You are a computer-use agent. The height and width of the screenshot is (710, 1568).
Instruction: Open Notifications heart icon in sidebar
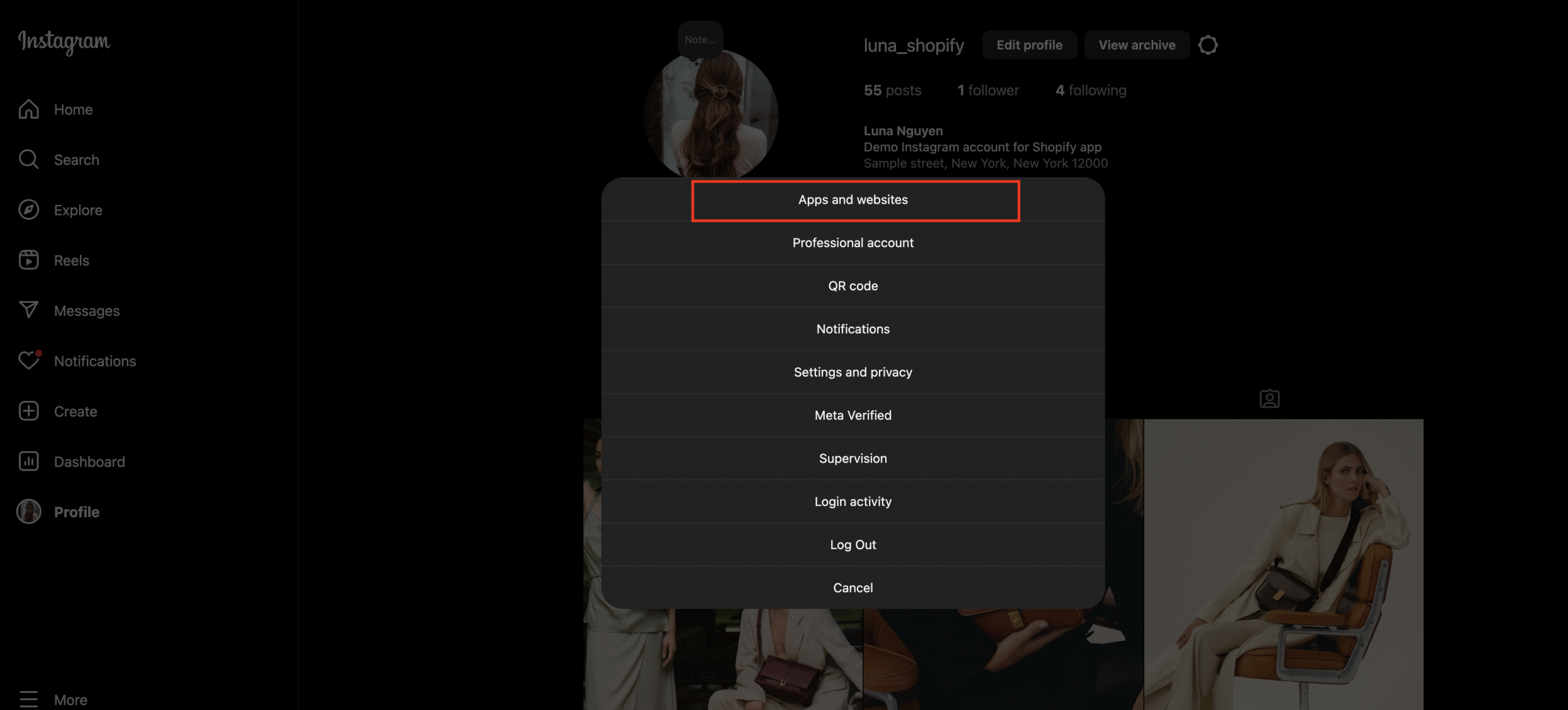[29, 361]
